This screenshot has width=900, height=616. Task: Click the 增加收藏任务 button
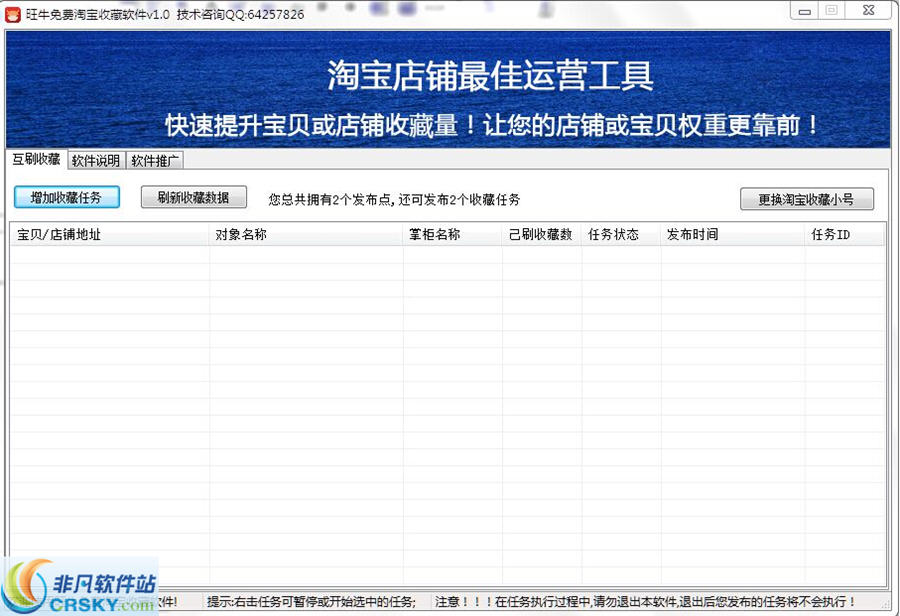[67, 197]
